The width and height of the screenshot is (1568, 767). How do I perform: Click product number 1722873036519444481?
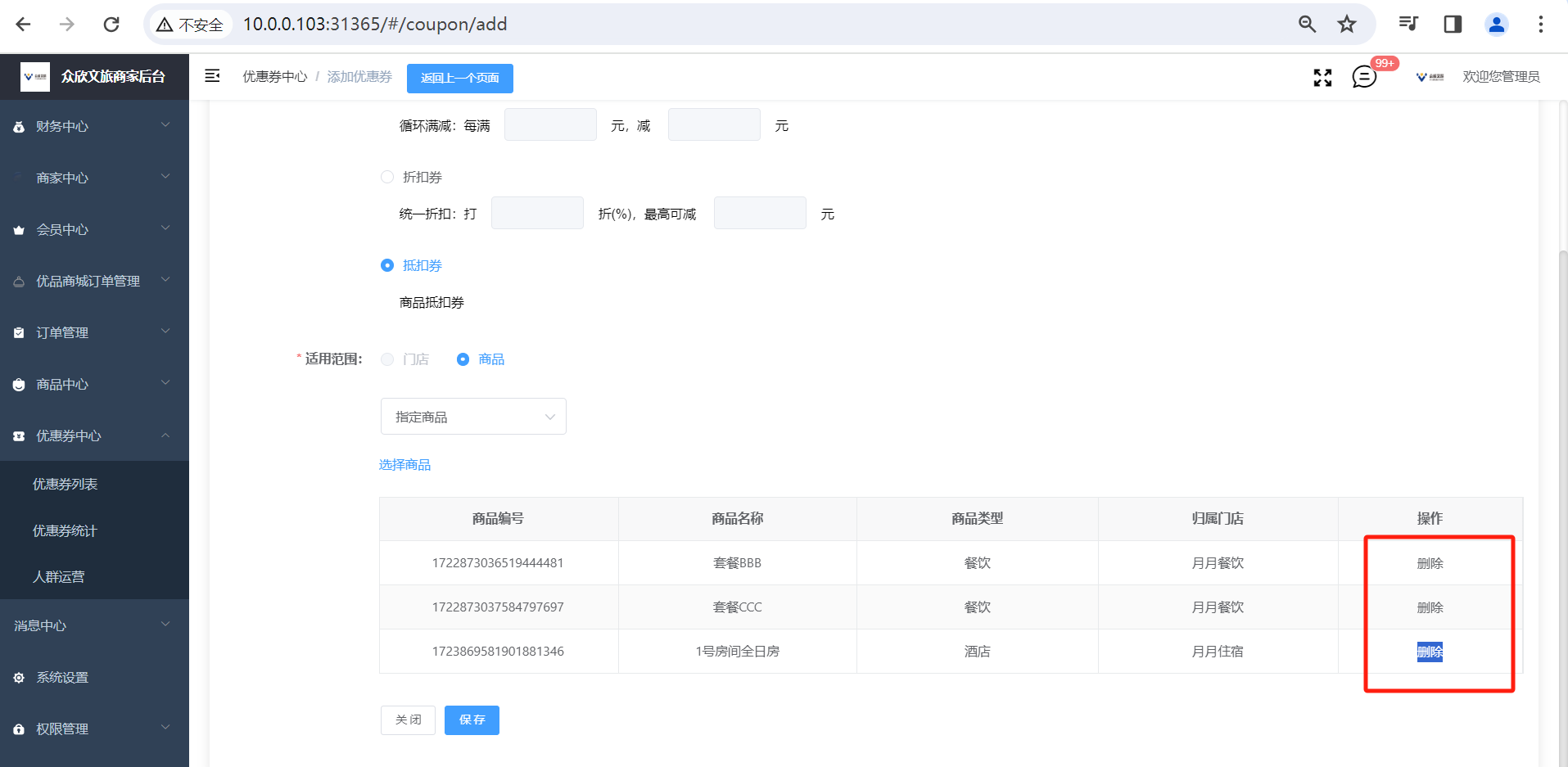pyautogui.click(x=498, y=563)
